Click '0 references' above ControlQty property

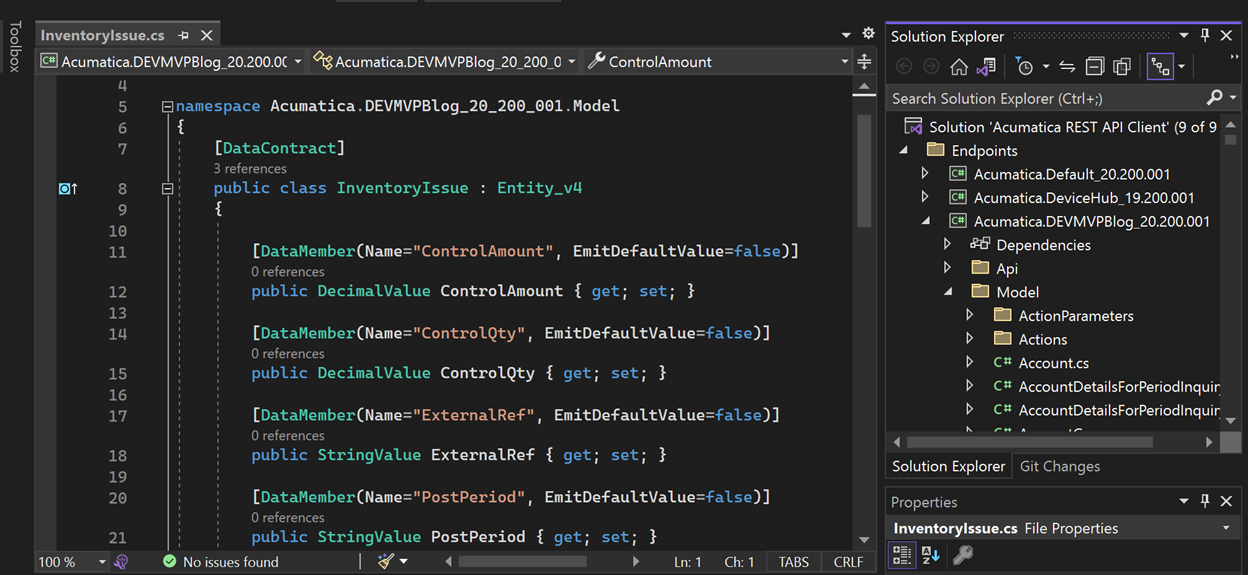pyautogui.click(x=288, y=354)
